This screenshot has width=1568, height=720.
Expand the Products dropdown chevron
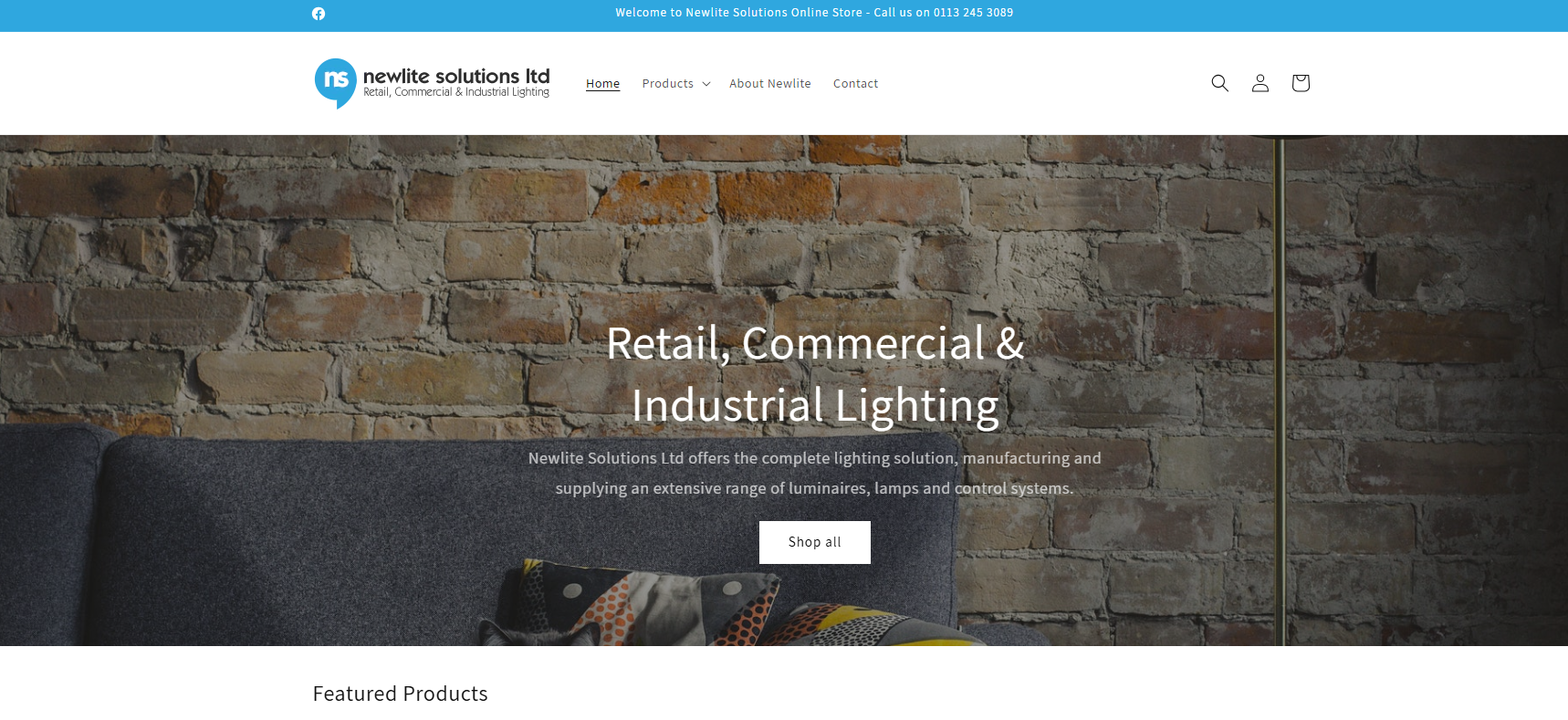[x=706, y=84]
